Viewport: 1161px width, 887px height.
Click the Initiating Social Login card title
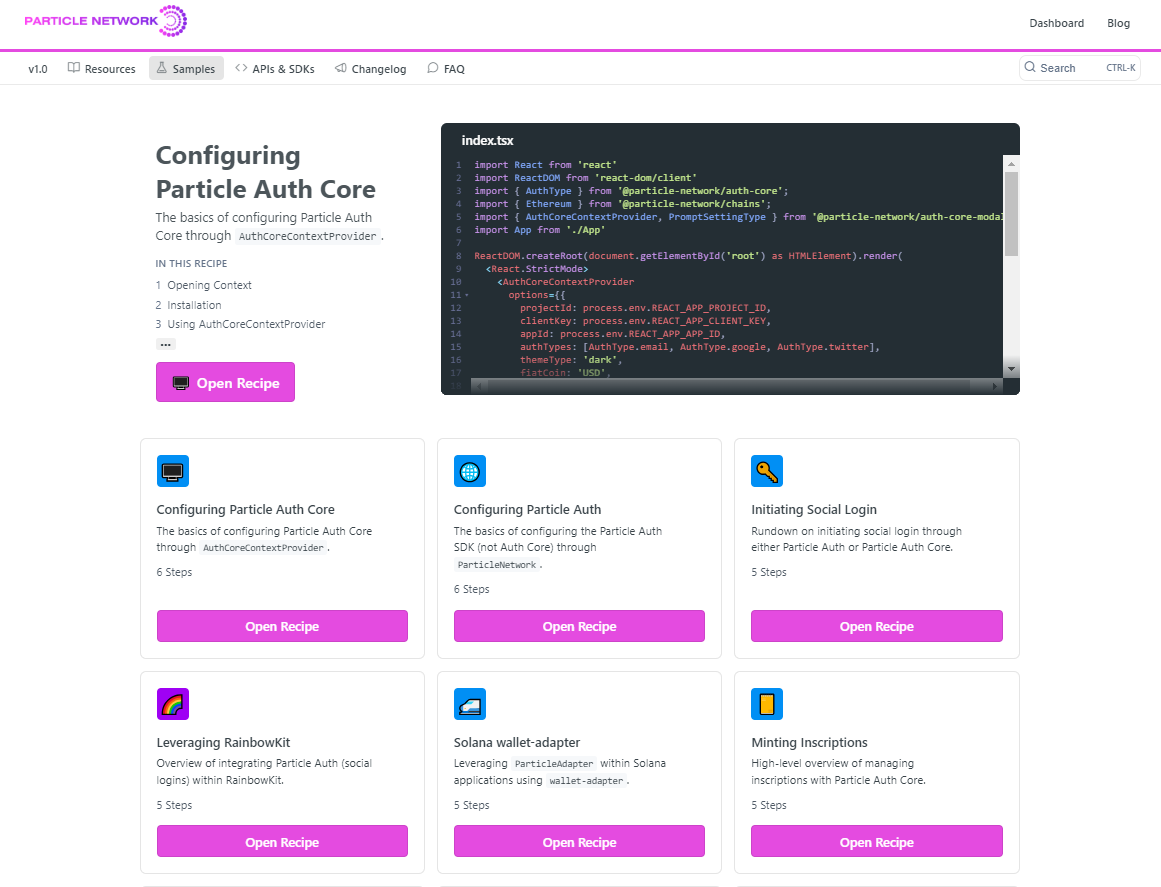pyautogui.click(x=814, y=509)
